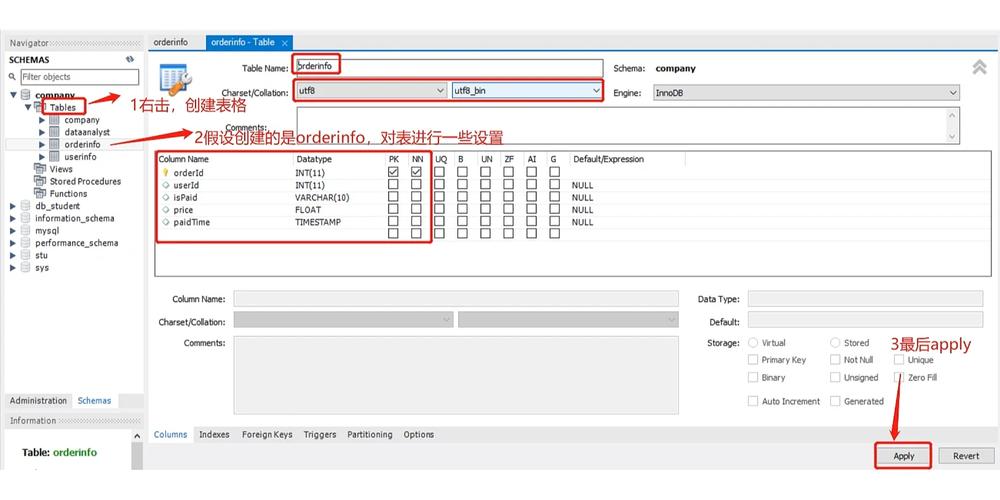Click the Table Name input field
This screenshot has height=500, width=1000.
tap(449, 67)
